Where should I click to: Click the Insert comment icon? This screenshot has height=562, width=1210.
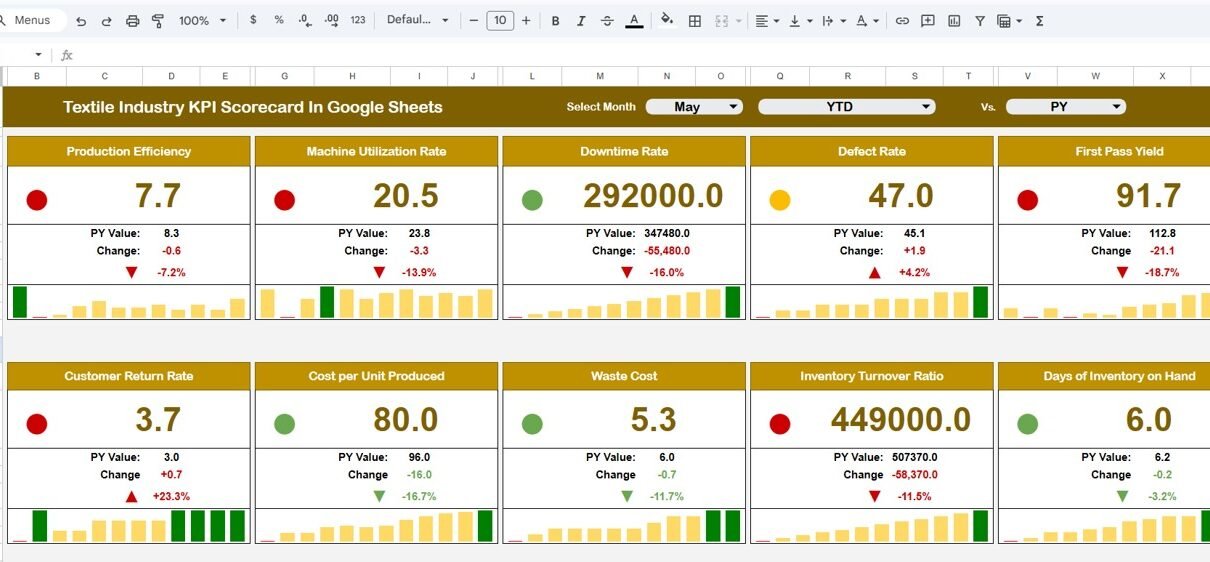click(928, 21)
